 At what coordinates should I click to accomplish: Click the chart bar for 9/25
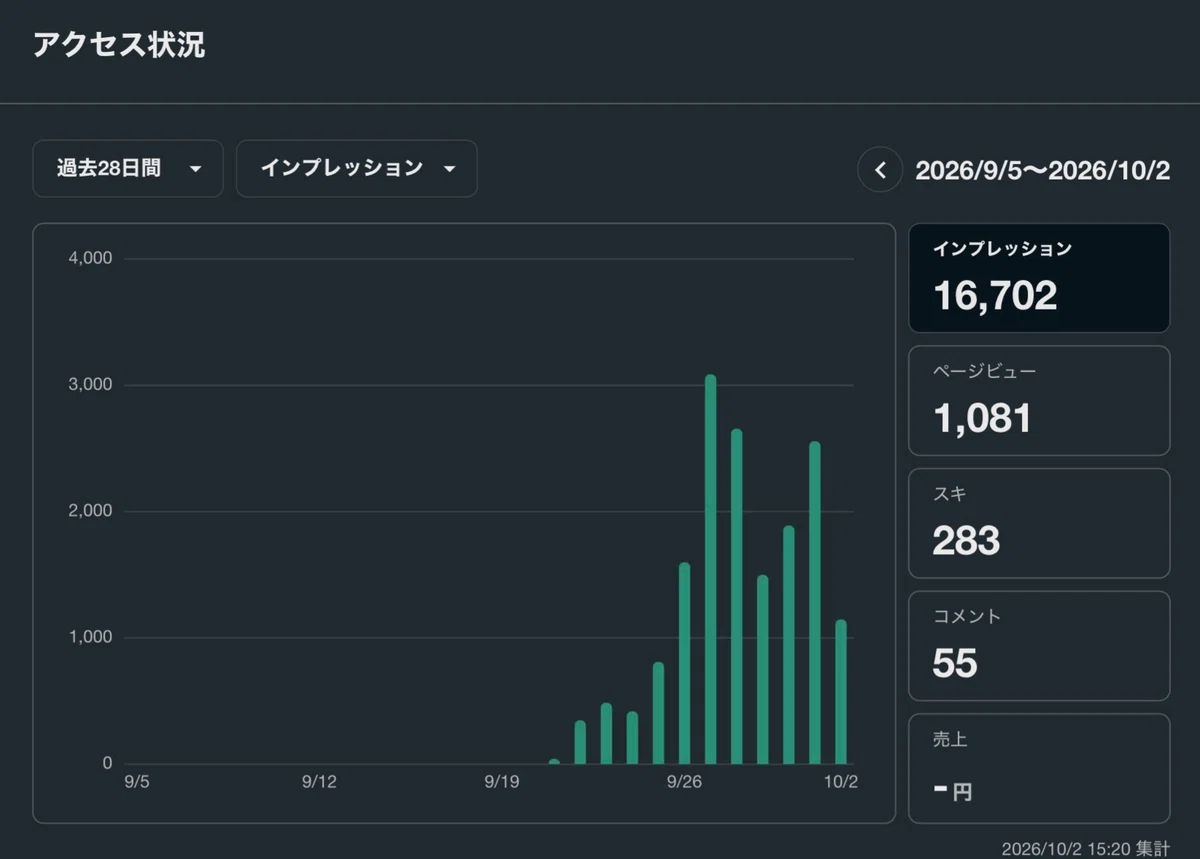click(659, 713)
